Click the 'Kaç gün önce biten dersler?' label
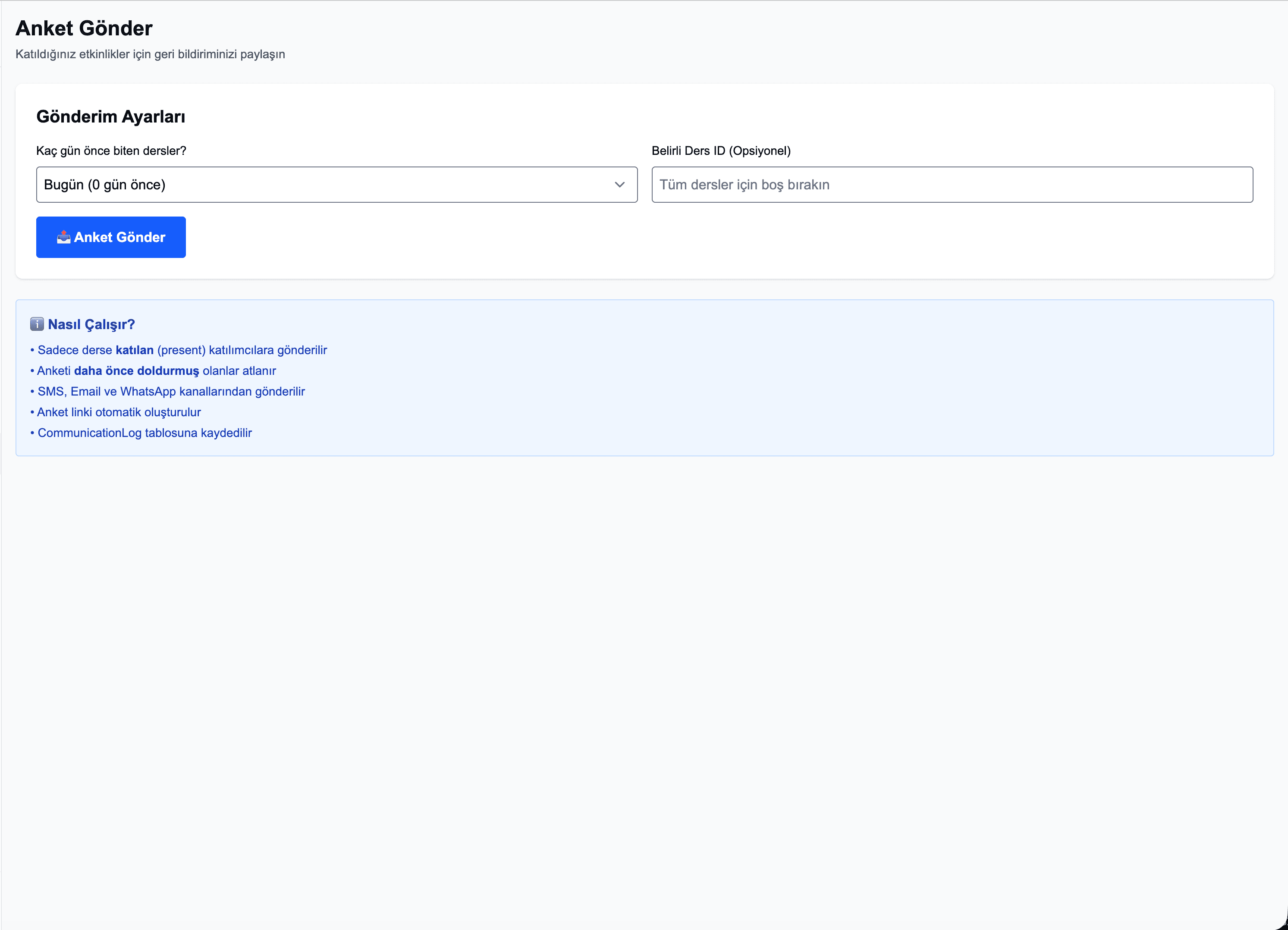This screenshot has width=1288, height=930. (111, 151)
